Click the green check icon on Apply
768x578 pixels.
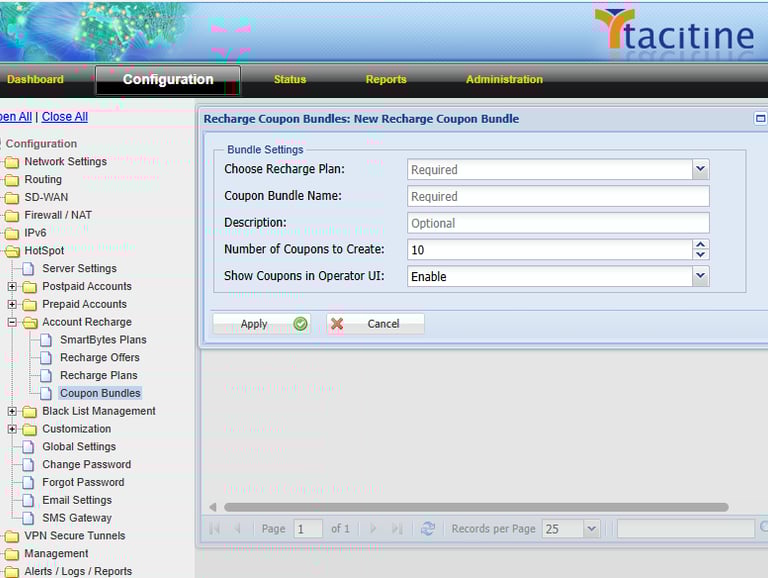click(300, 324)
